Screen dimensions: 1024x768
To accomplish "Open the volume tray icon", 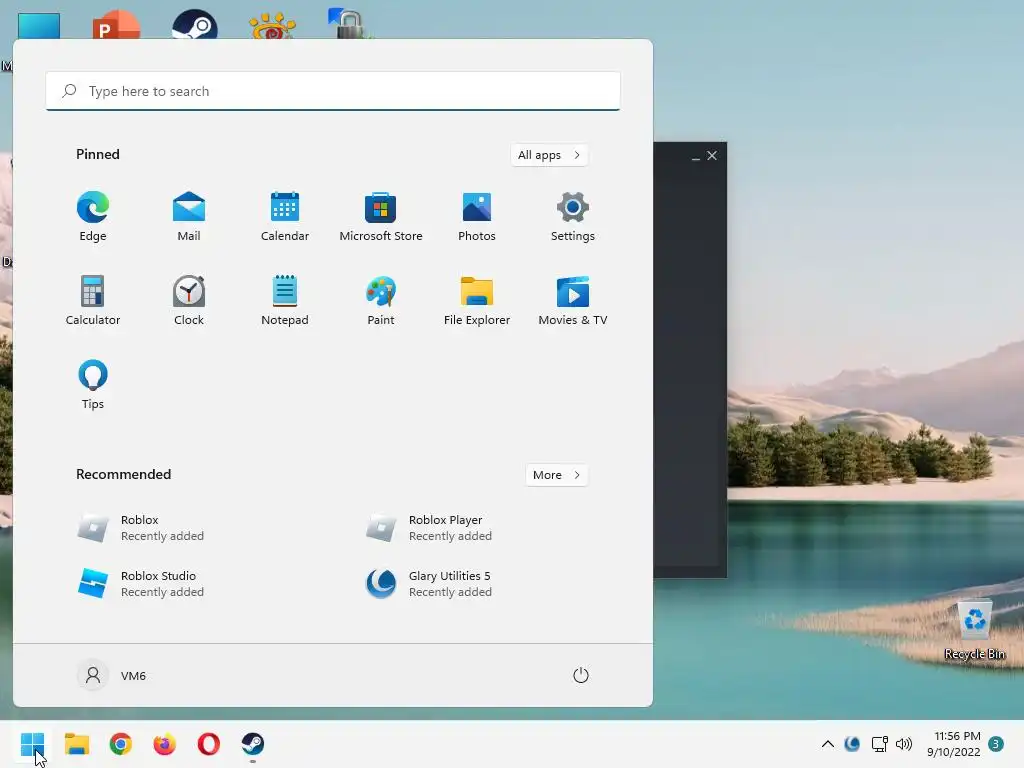I will click(x=904, y=744).
